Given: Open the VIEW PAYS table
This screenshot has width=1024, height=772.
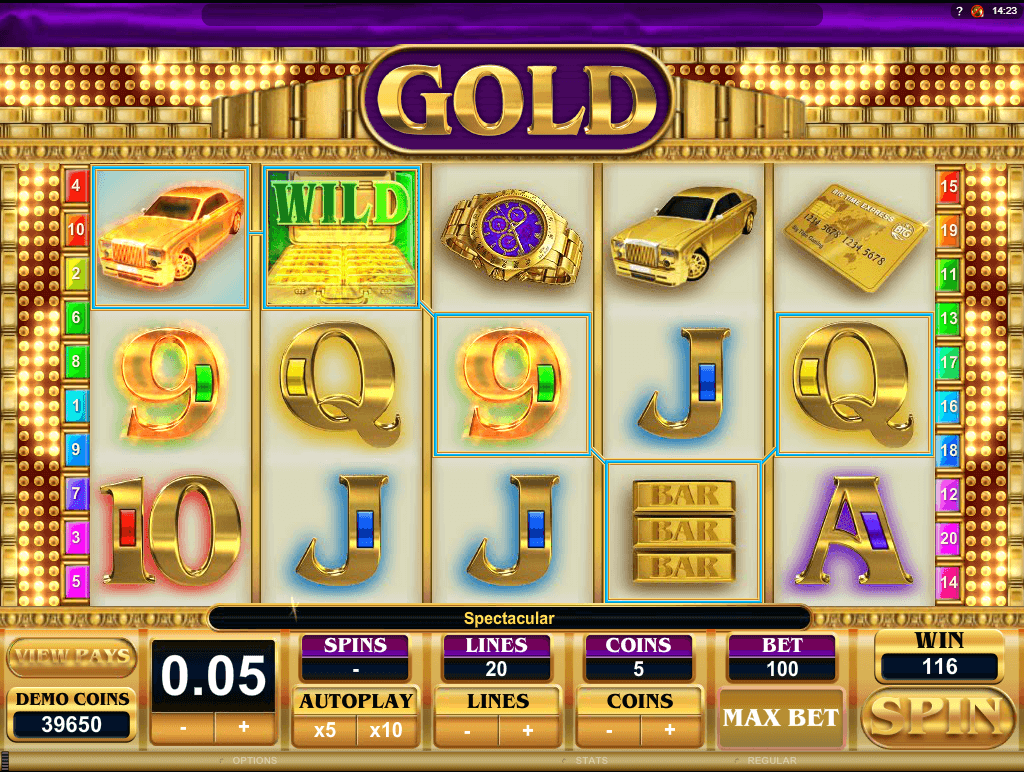Looking at the screenshot, I should [x=72, y=656].
